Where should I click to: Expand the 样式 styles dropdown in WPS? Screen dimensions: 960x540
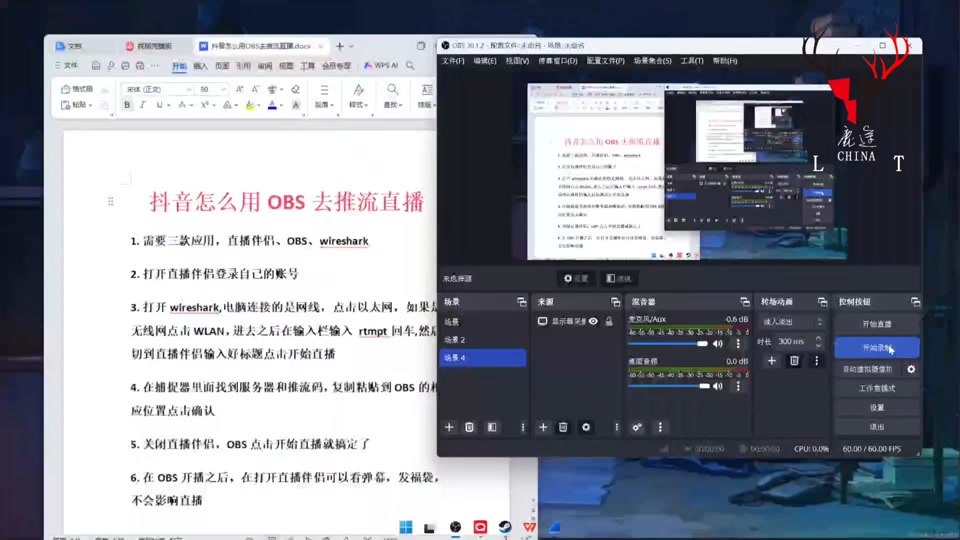pyautogui.click(x=358, y=105)
